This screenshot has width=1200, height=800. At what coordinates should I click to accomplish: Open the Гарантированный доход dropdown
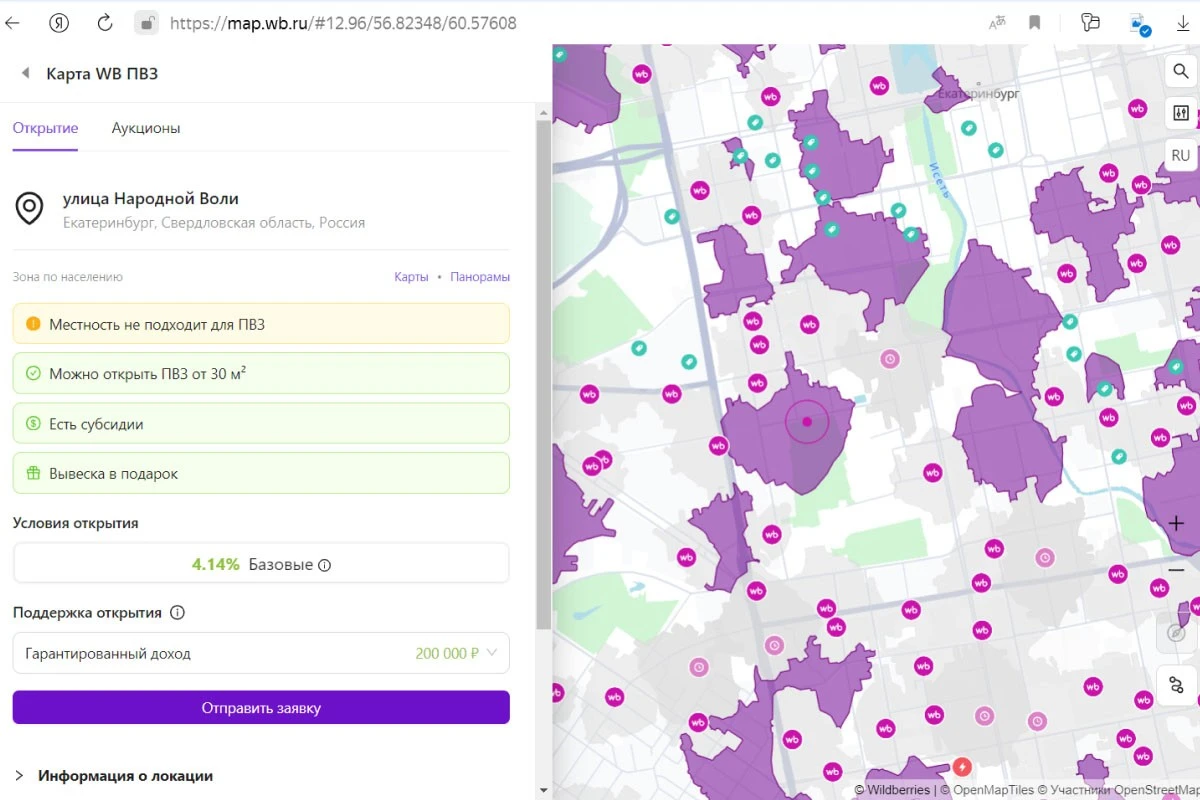point(261,653)
